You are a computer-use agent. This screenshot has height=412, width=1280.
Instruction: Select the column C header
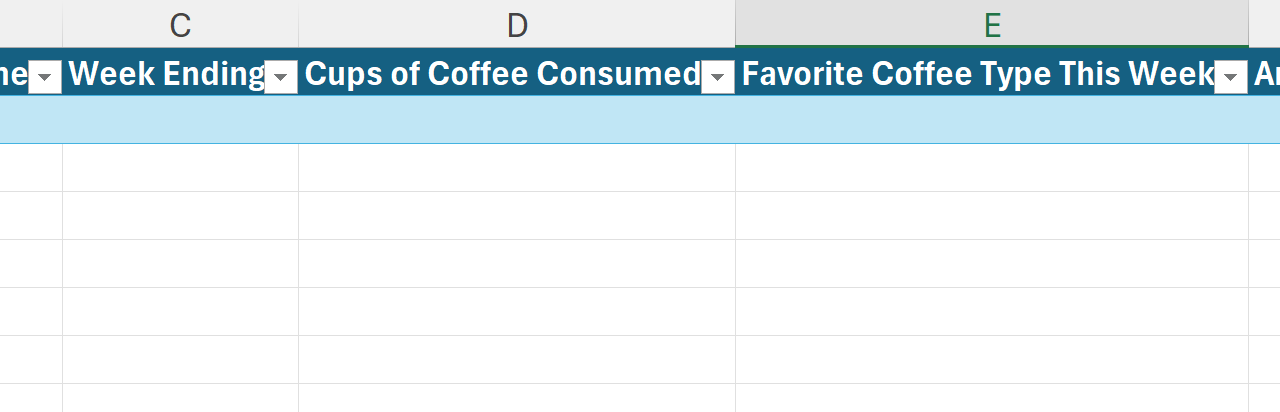[x=180, y=25]
